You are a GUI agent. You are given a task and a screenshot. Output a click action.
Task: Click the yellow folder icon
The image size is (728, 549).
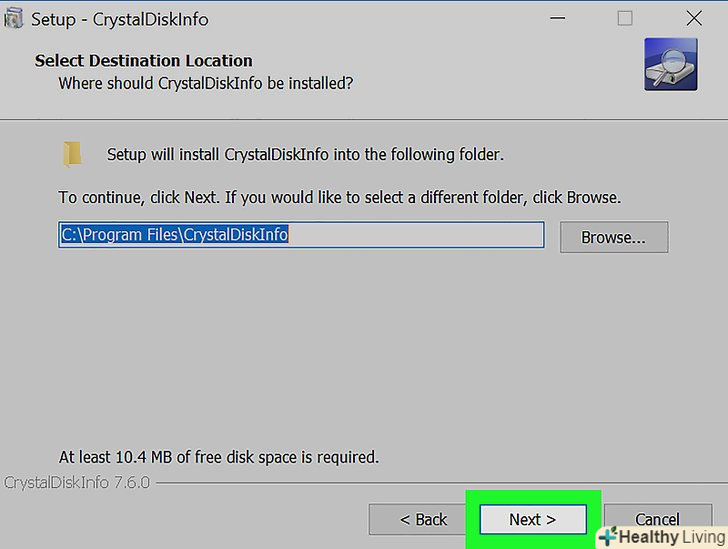click(x=72, y=154)
